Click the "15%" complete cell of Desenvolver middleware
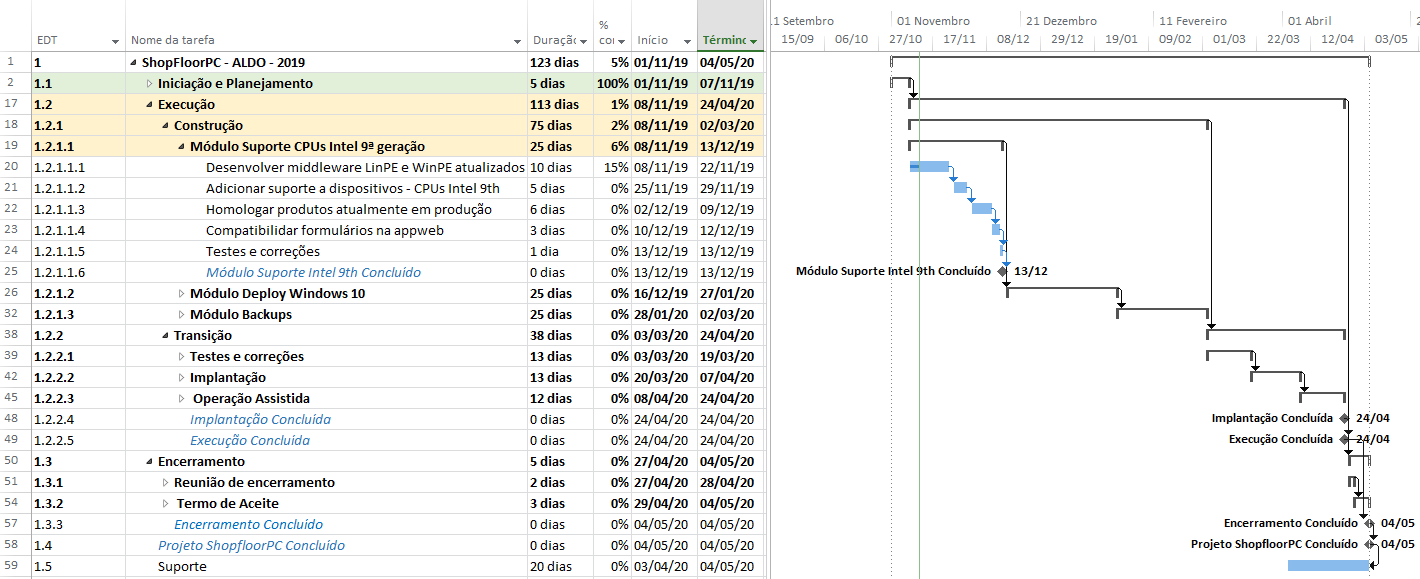 click(611, 168)
